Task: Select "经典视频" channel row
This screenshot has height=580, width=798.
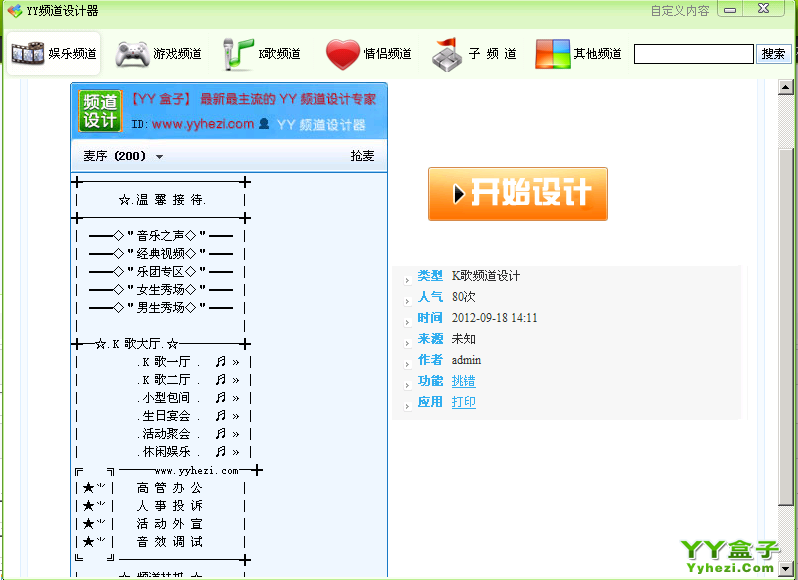Action: click(x=161, y=253)
